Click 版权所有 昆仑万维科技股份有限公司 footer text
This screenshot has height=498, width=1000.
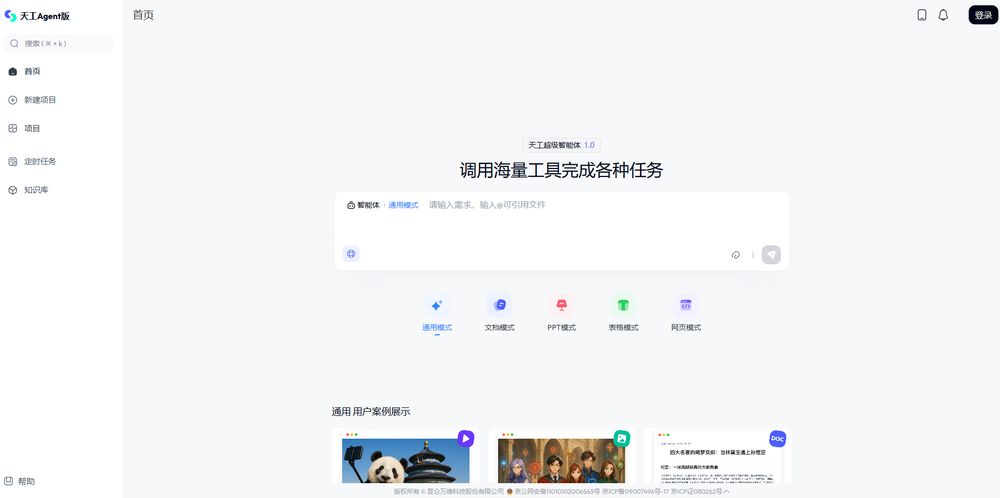click(448, 492)
